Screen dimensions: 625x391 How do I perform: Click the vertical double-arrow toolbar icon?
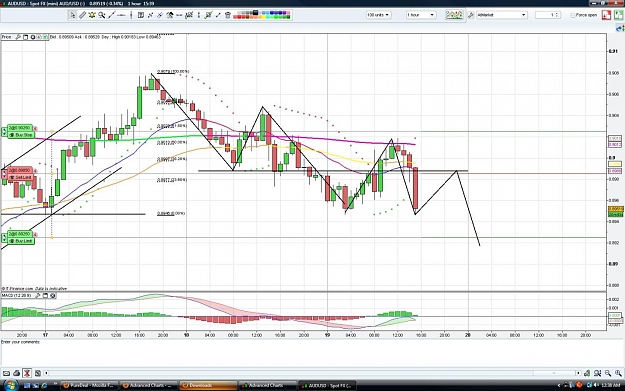tap(199, 15)
